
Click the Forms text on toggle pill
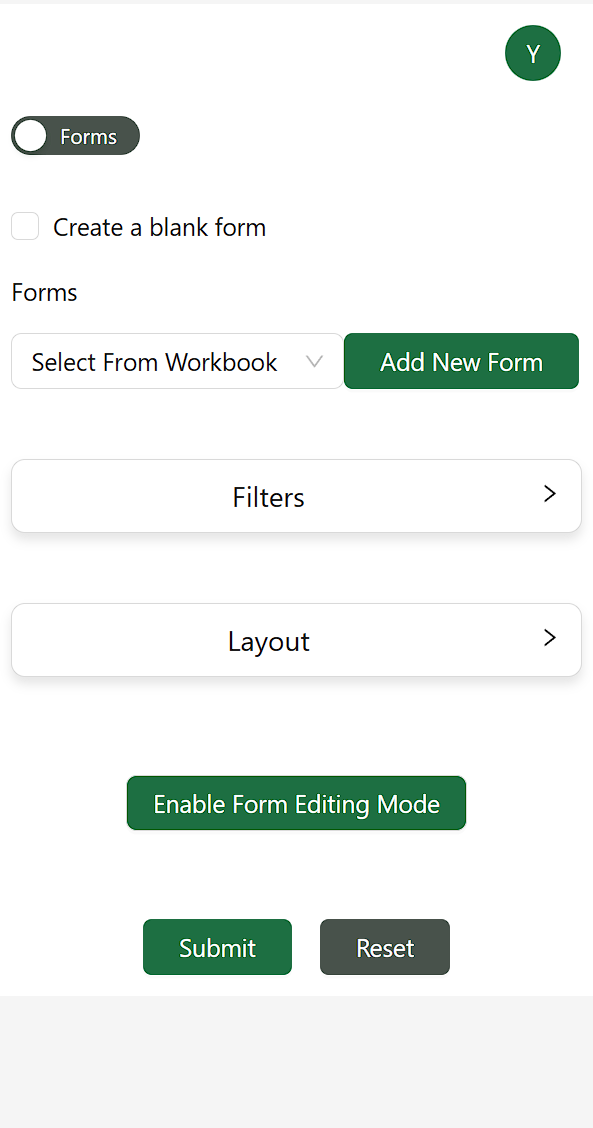point(89,137)
